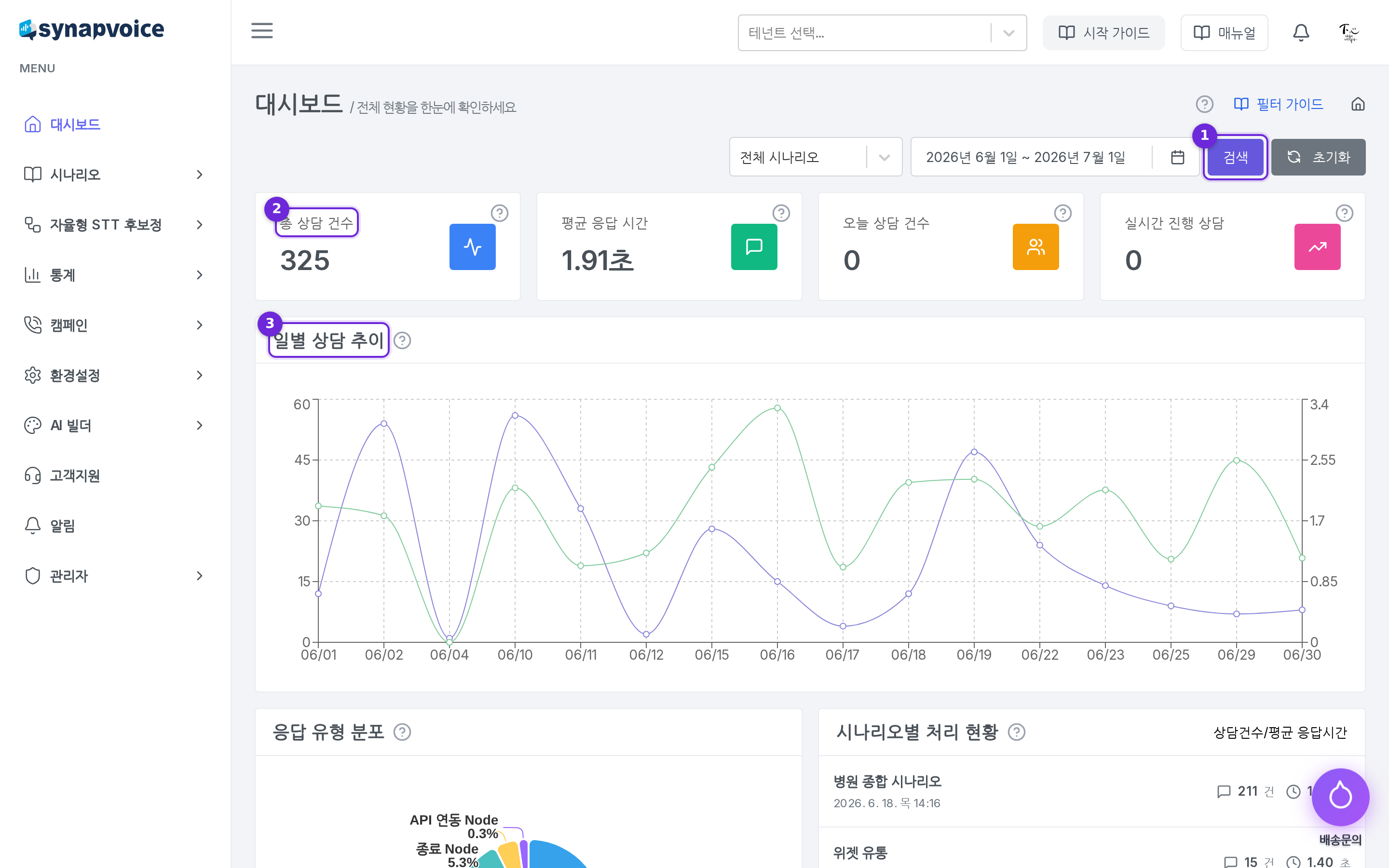Click the 초기화 reset button
The height and width of the screenshot is (868, 1389).
pos(1318,157)
